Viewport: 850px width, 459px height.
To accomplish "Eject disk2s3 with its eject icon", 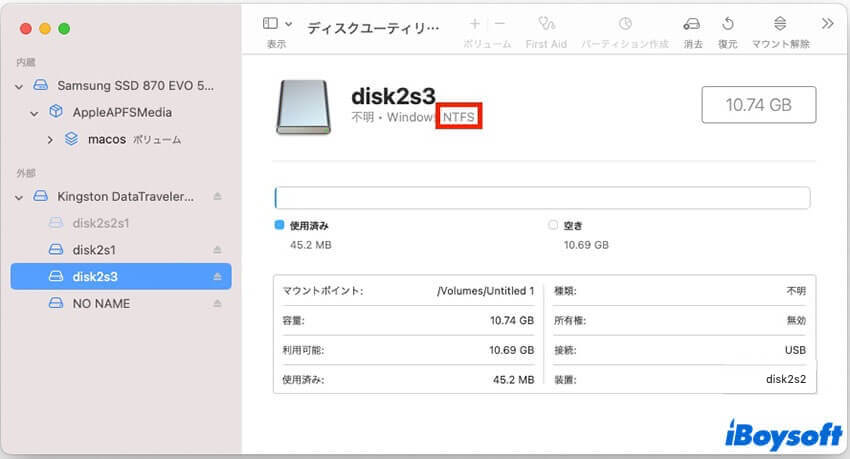I will 217,276.
